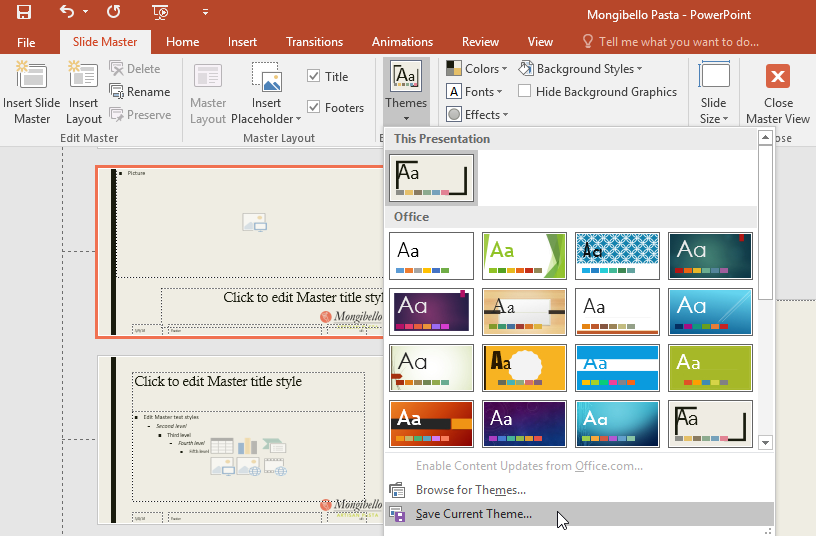Switch to the Transitions tab
Screen dimensions: 816x536
[314, 42]
